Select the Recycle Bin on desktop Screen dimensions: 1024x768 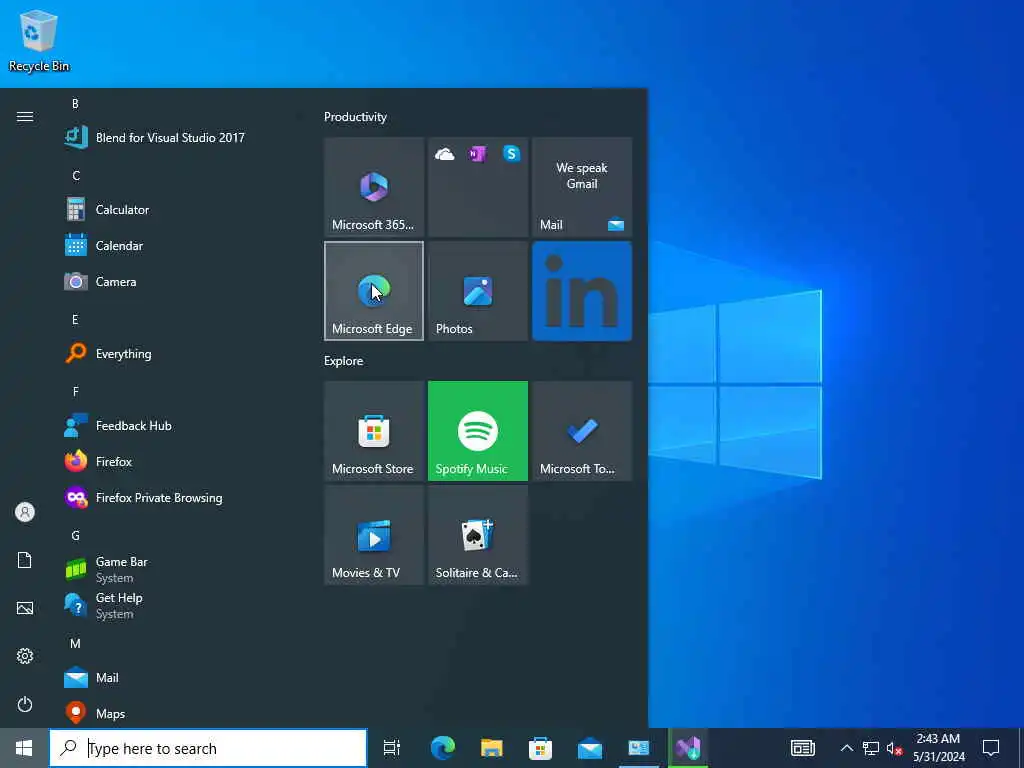point(39,40)
